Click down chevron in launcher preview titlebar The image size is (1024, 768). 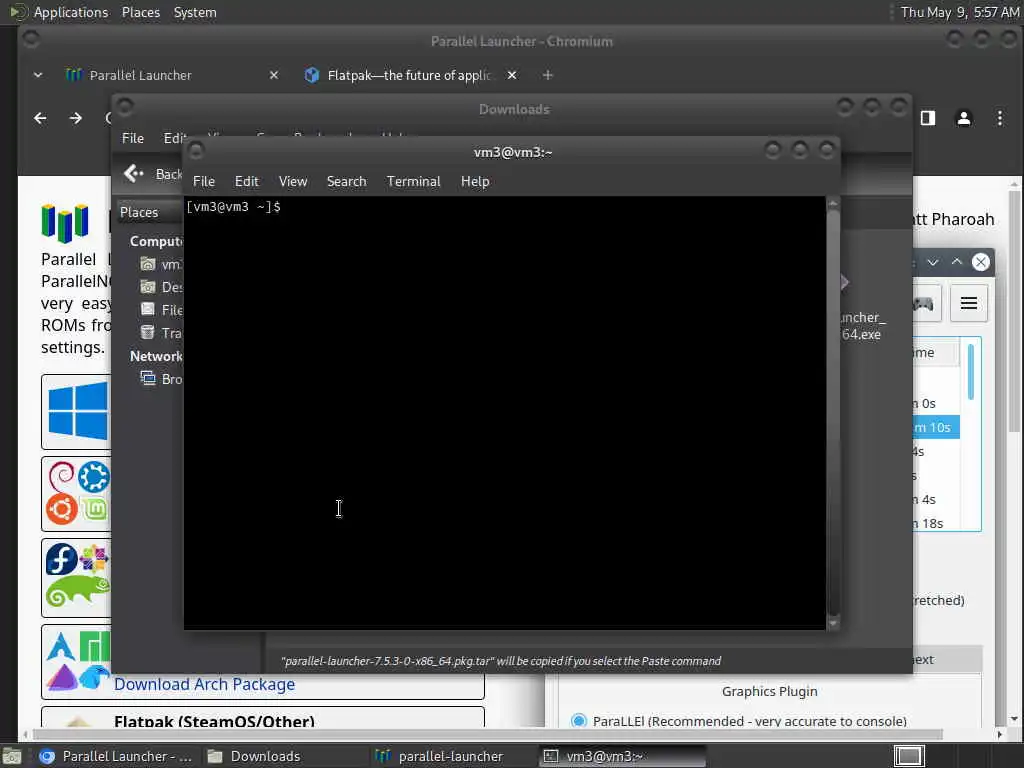tap(933, 262)
